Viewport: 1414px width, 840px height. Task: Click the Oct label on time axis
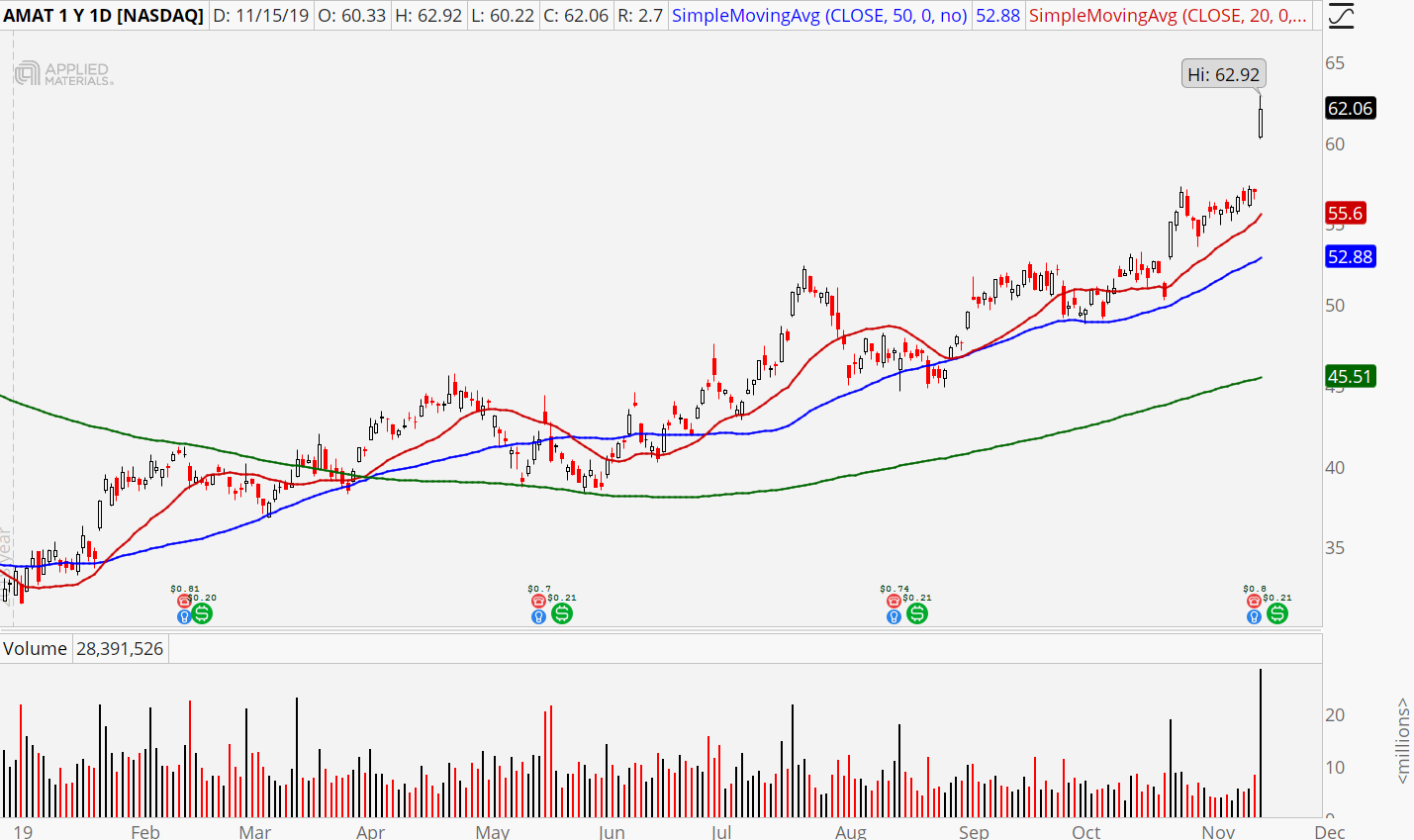coord(1085,831)
